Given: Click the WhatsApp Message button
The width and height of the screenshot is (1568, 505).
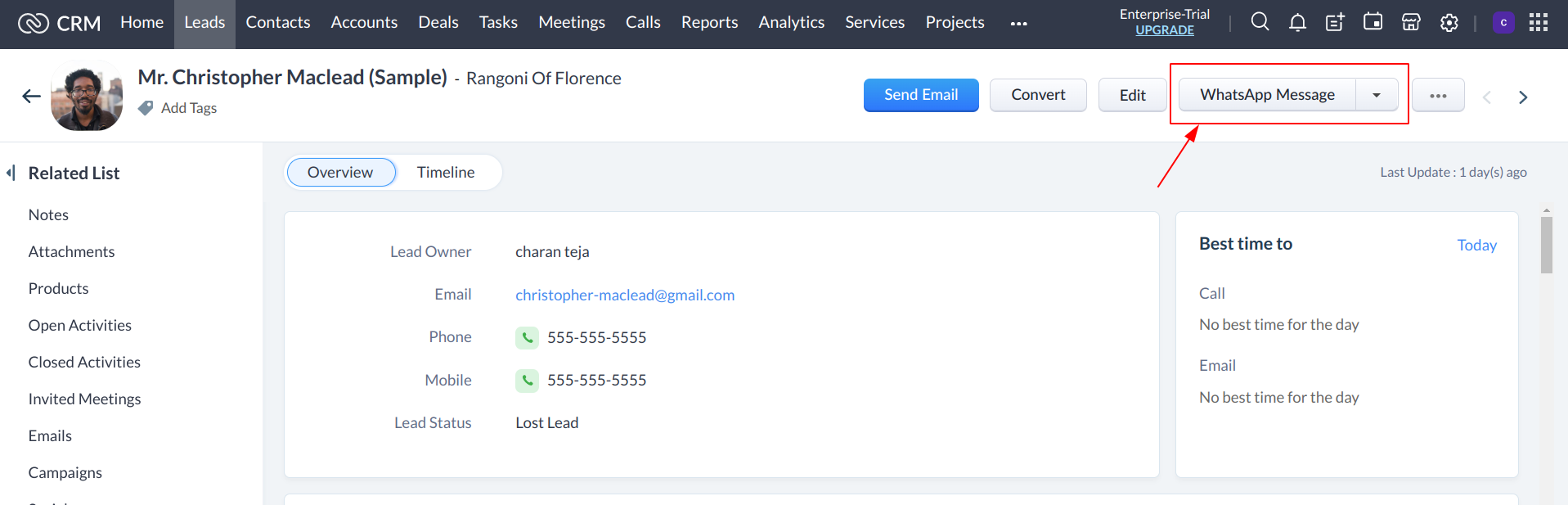Looking at the screenshot, I should click(x=1267, y=95).
